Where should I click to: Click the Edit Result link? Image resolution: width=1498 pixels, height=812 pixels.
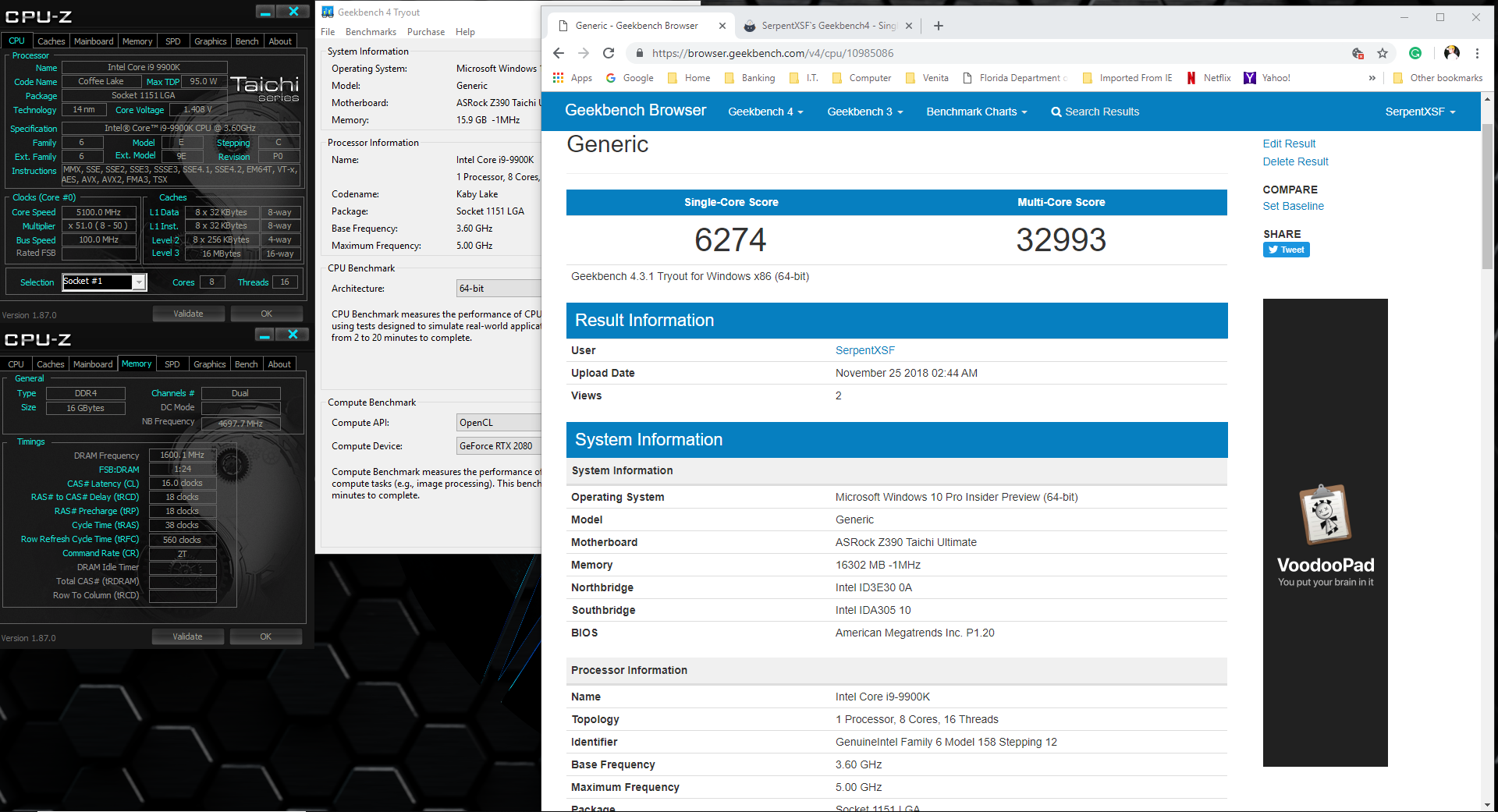click(1289, 144)
